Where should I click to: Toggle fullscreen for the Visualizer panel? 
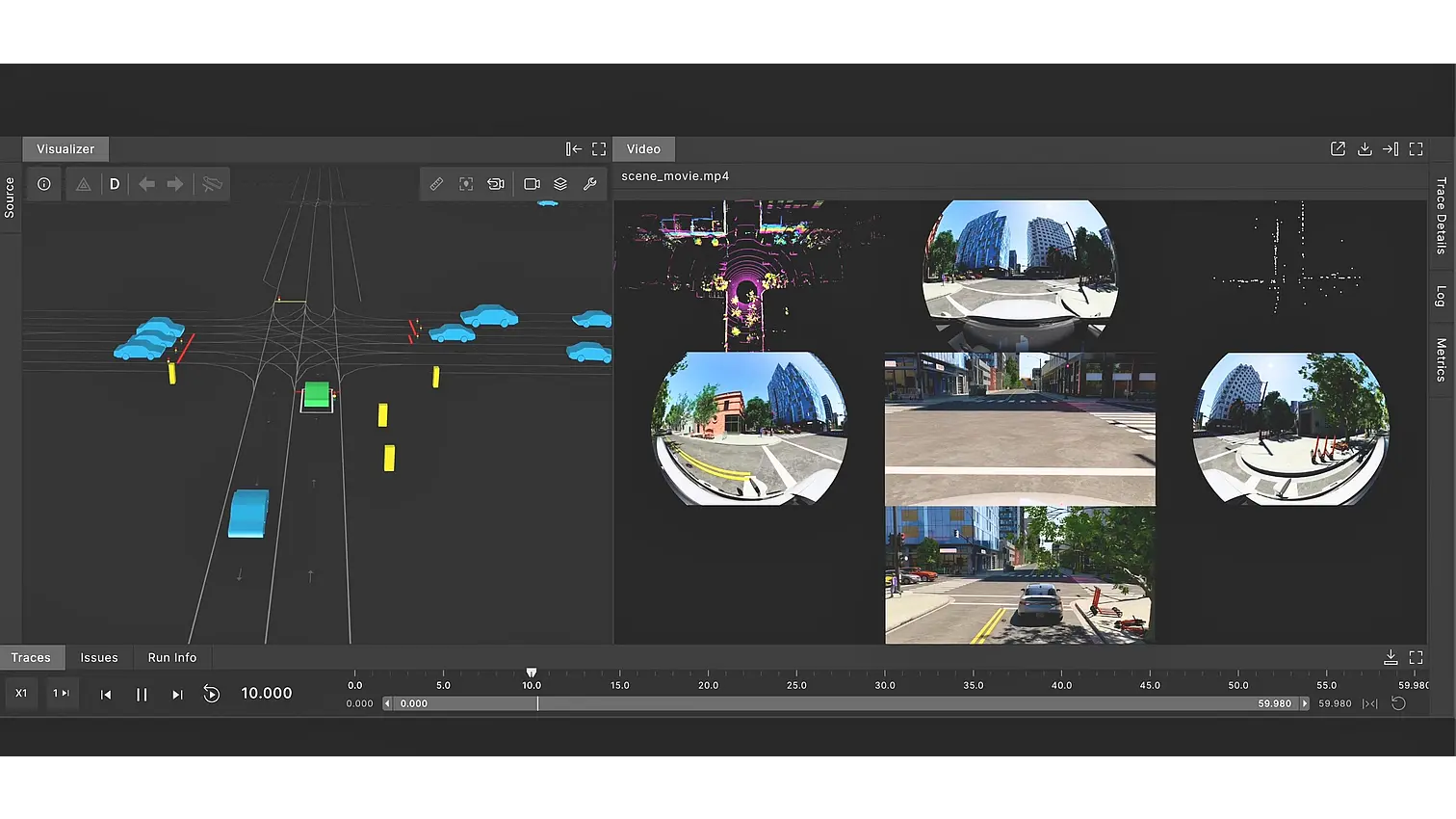(x=599, y=149)
